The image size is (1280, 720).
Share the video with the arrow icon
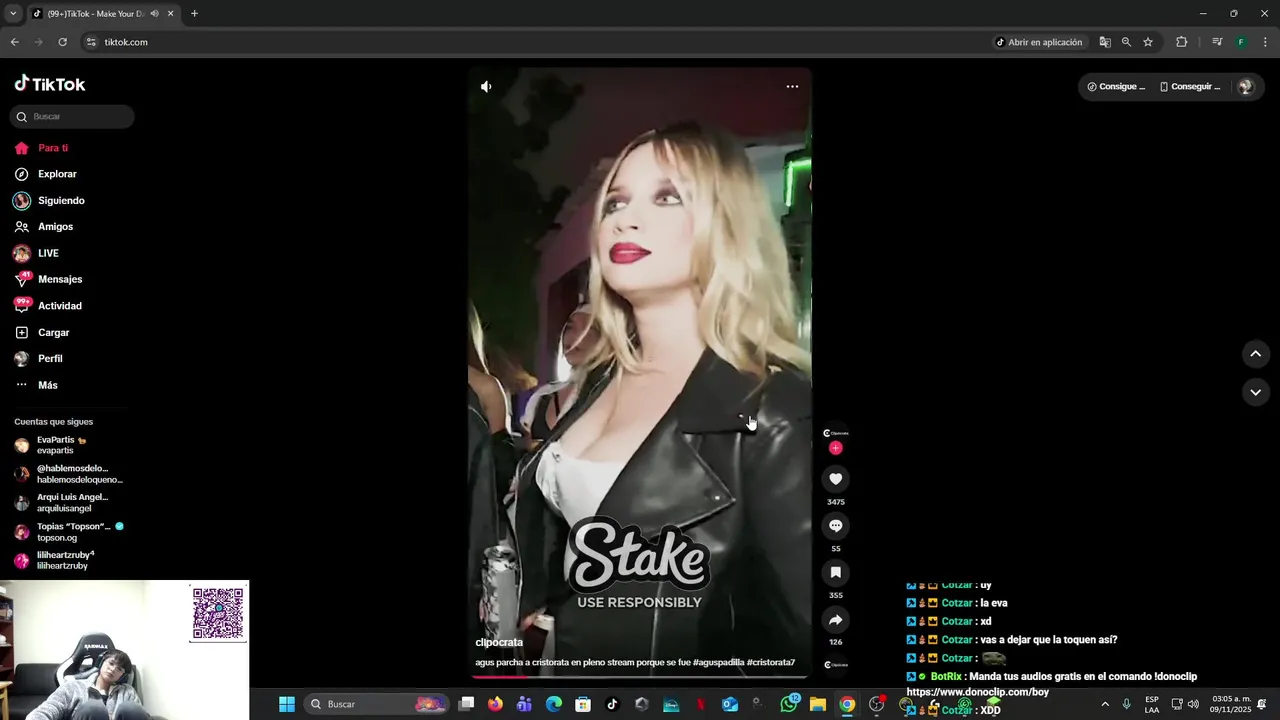coord(836,619)
